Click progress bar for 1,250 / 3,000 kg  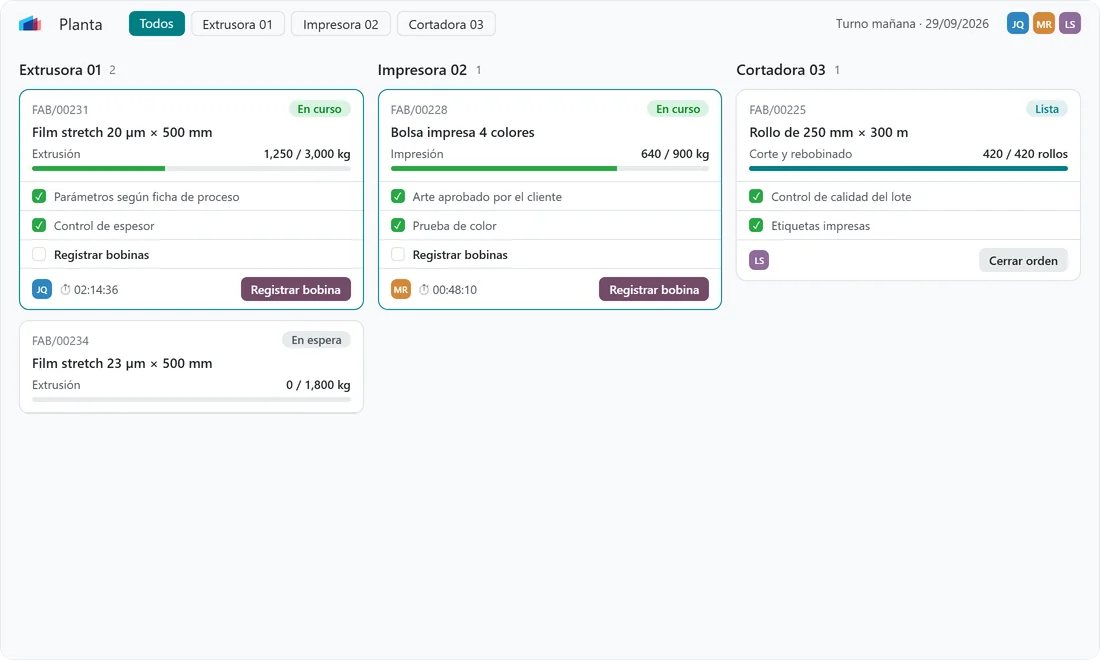click(191, 168)
